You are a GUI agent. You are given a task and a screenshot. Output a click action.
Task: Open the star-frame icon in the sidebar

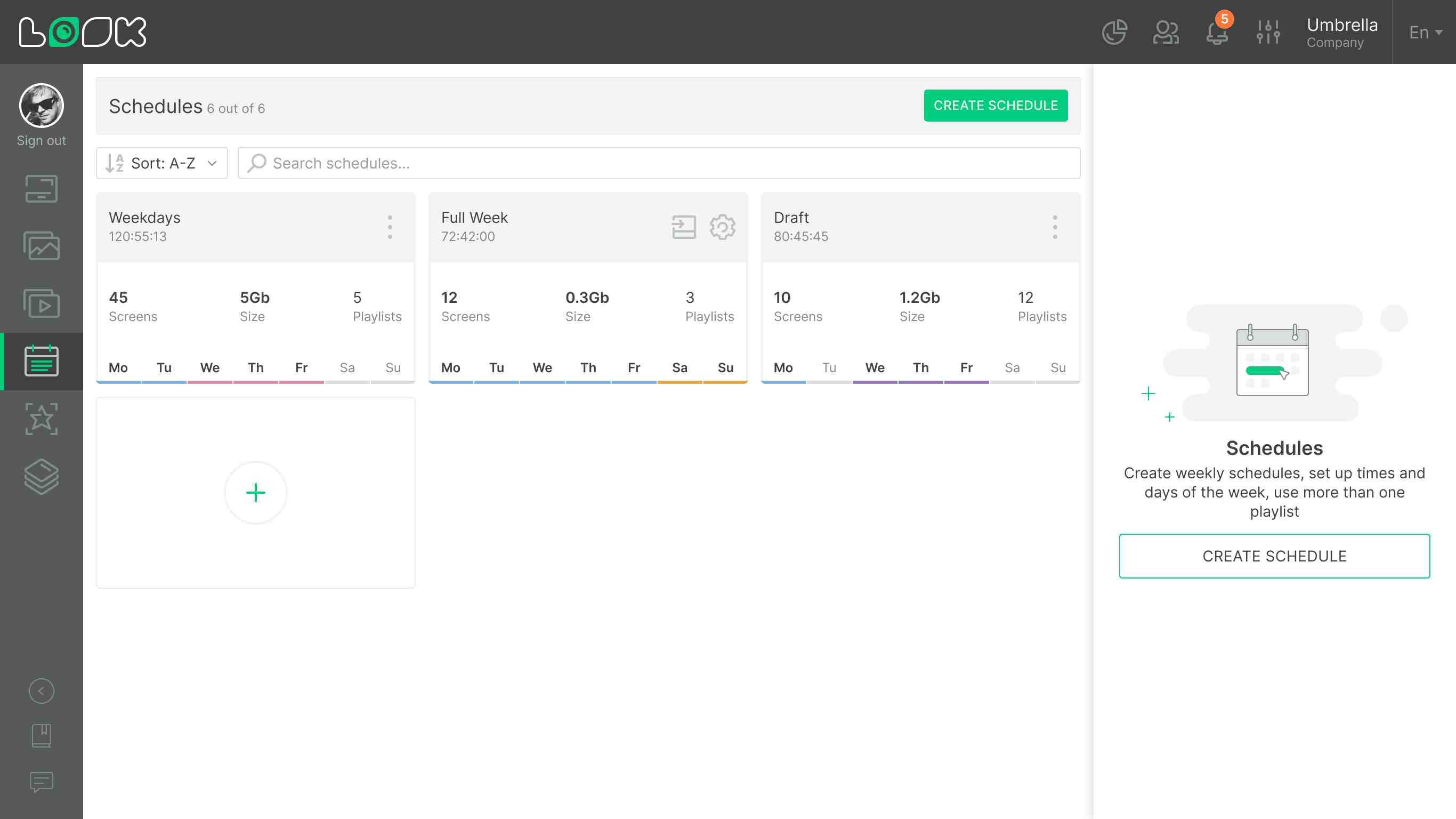coord(41,419)
